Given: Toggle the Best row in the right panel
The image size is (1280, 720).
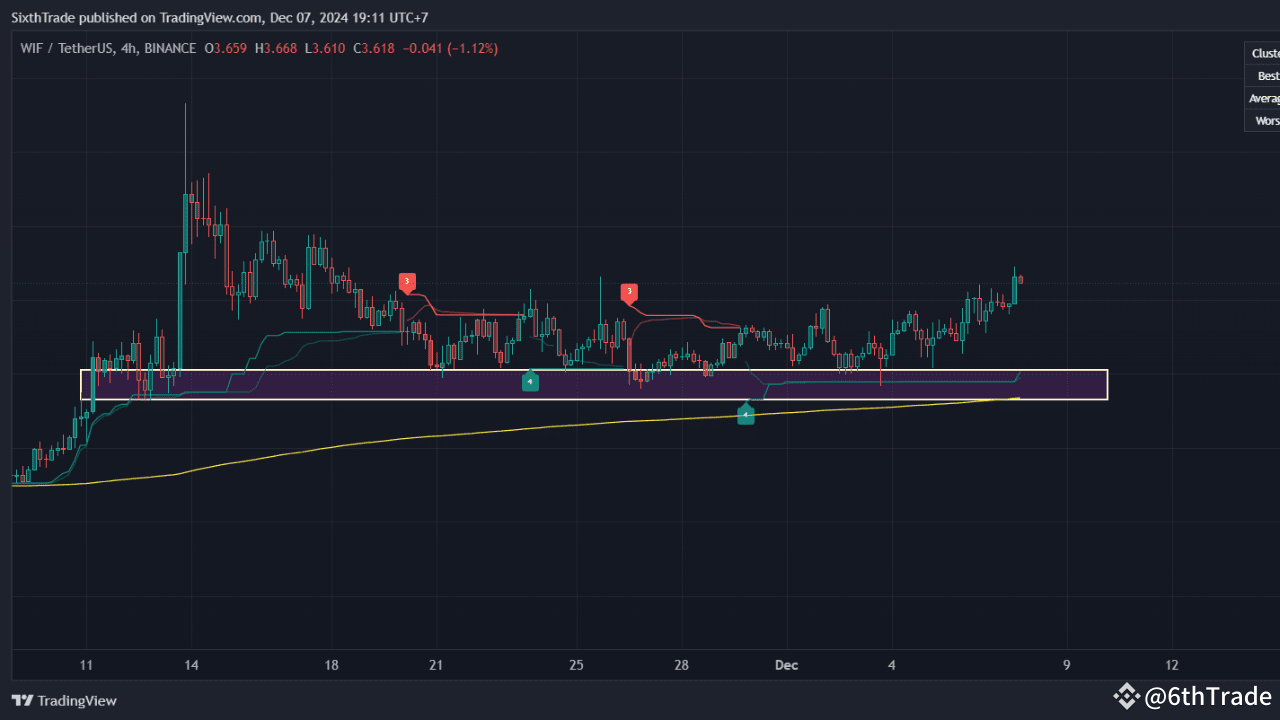Looking at the screenshot, I should 1268,75.
